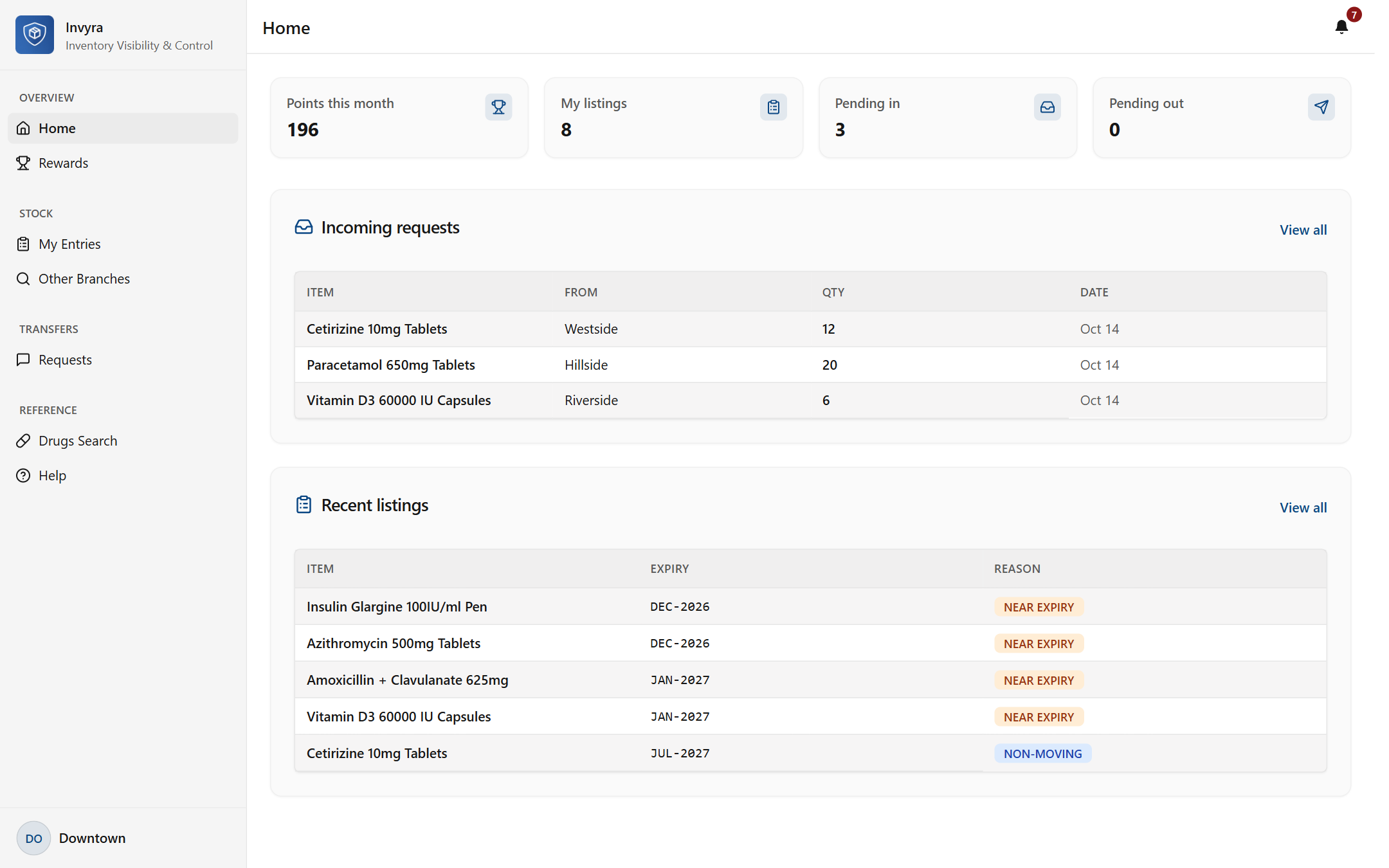Click the Help question mark icon
The image size is (1389, 868).
click(x=23, y=475)
